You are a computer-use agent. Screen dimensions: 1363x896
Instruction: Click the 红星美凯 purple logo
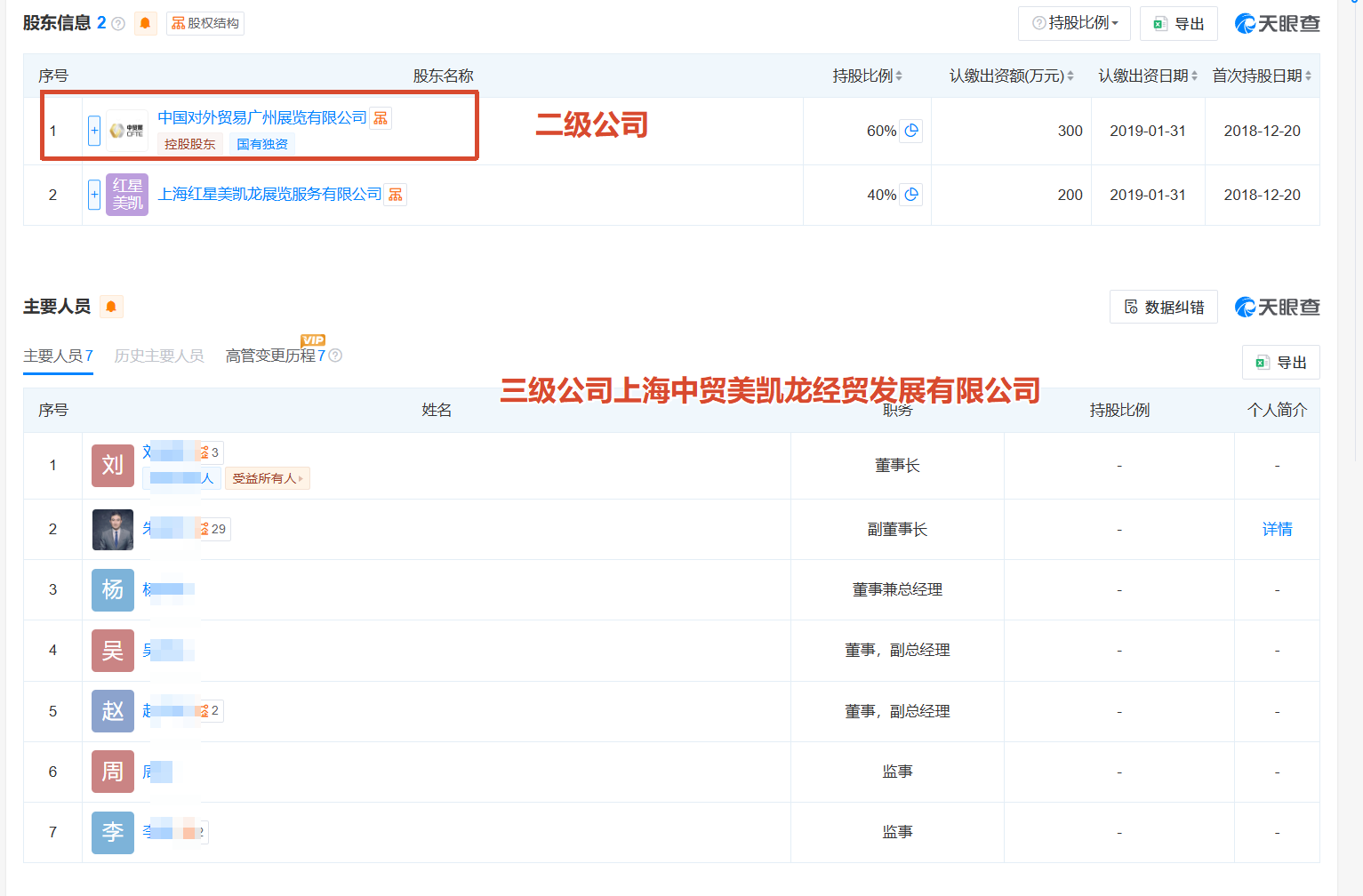[x=127, y=195]
